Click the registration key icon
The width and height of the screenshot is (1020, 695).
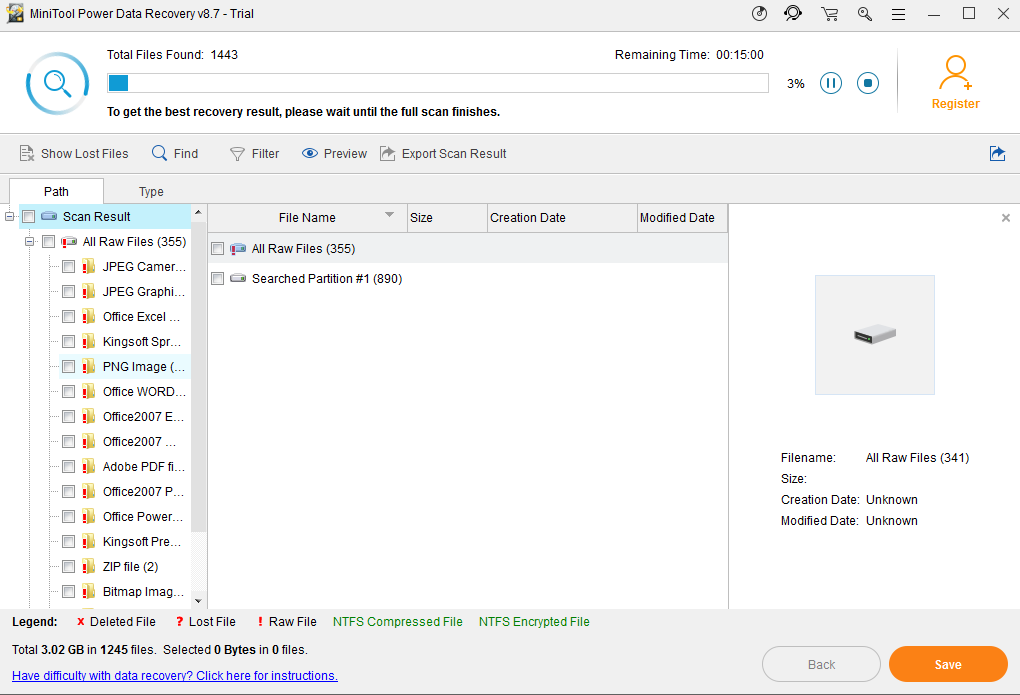coord(865,14)
